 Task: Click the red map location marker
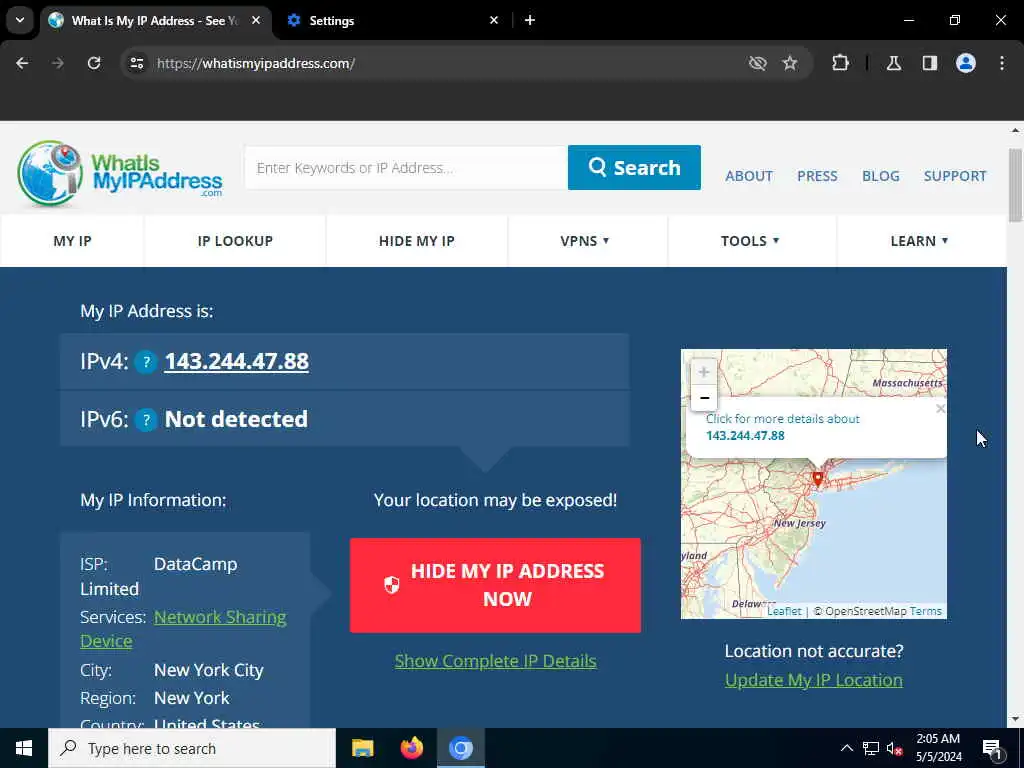[817, 479]
